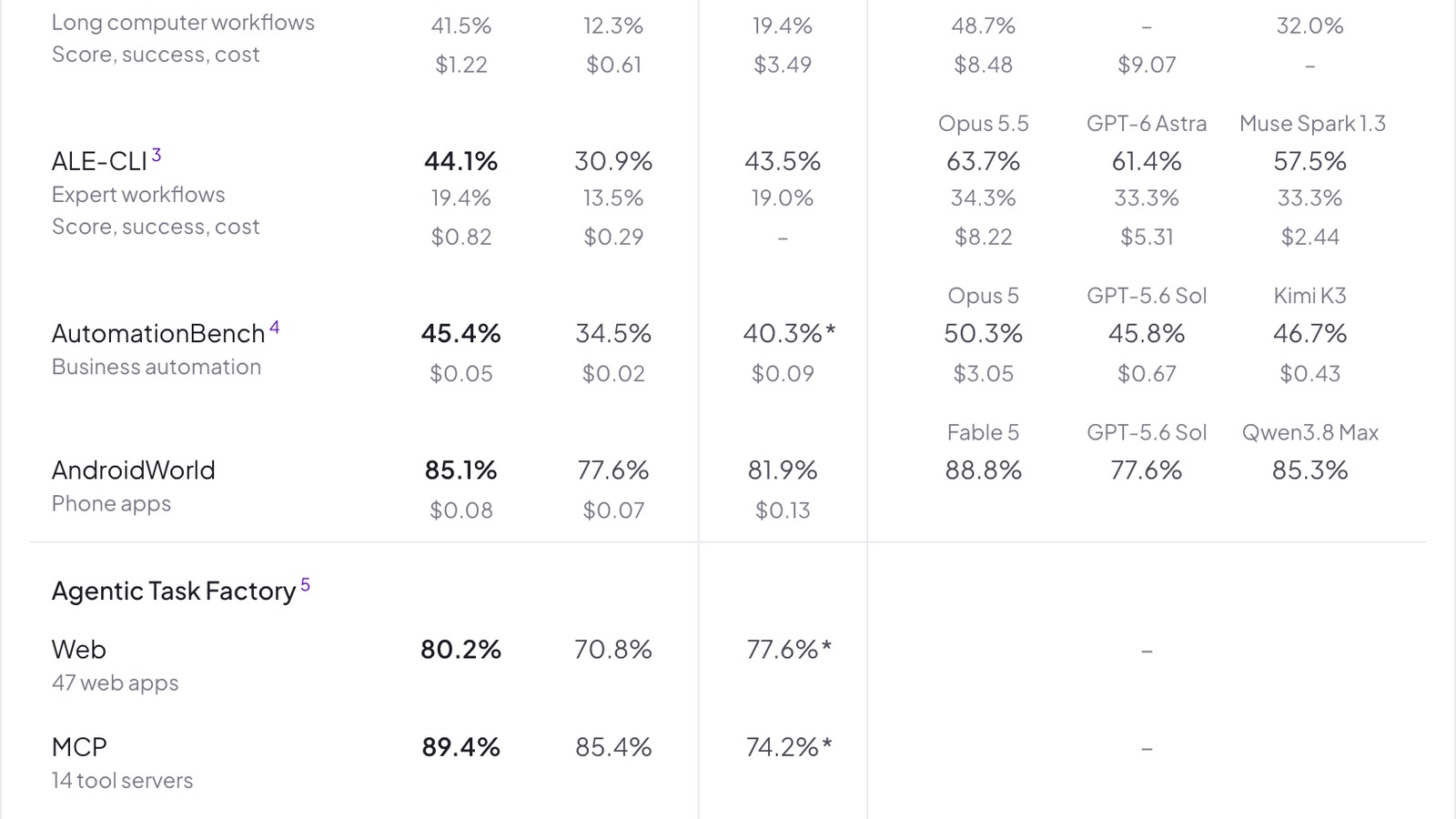The width and height of the screenshot is (1456, 819).
Task: Click the Kimi K3 model label
Action: (x=1310, y=296)
